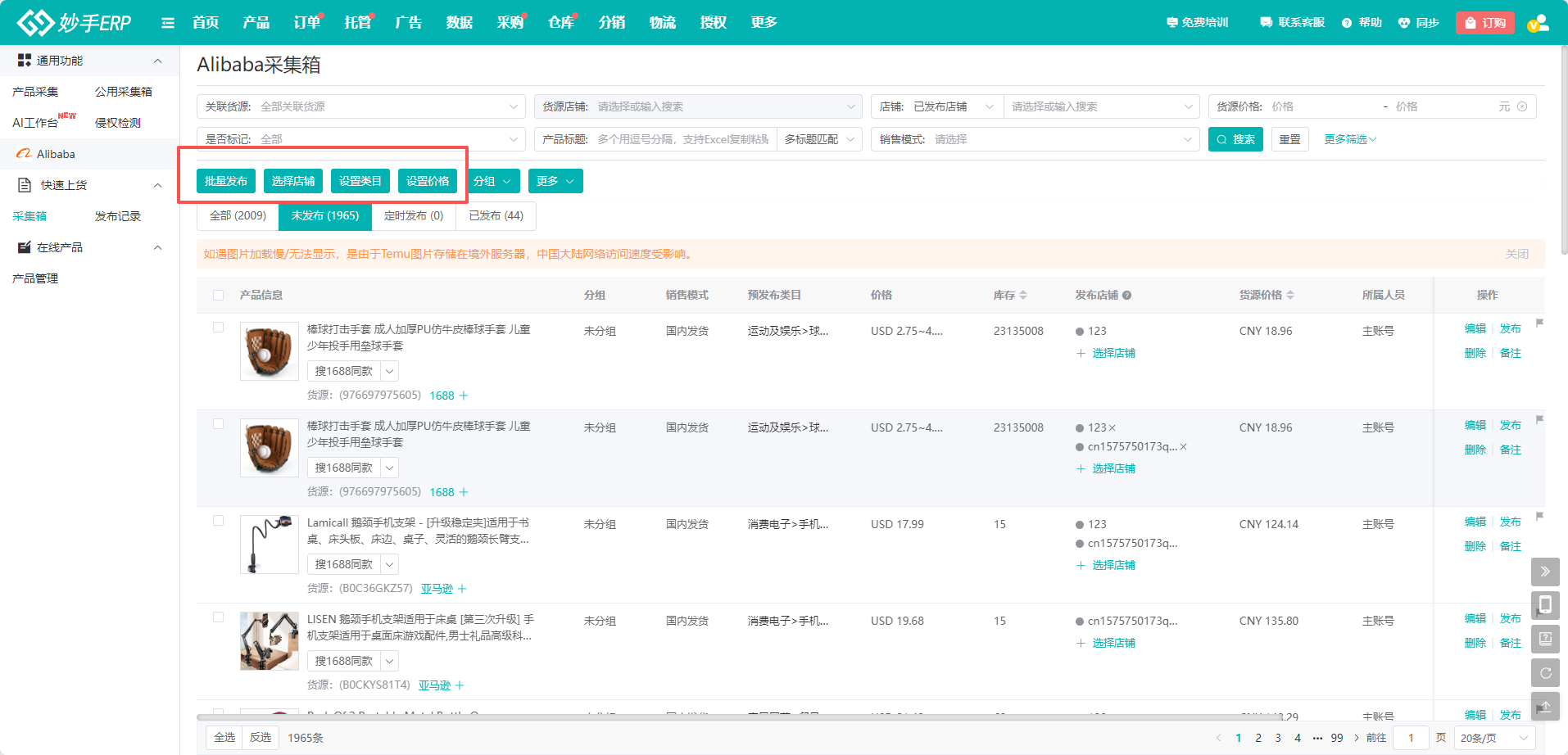Click the help question mark icon in header
1568x755 pixels.
click(1347, 23)
